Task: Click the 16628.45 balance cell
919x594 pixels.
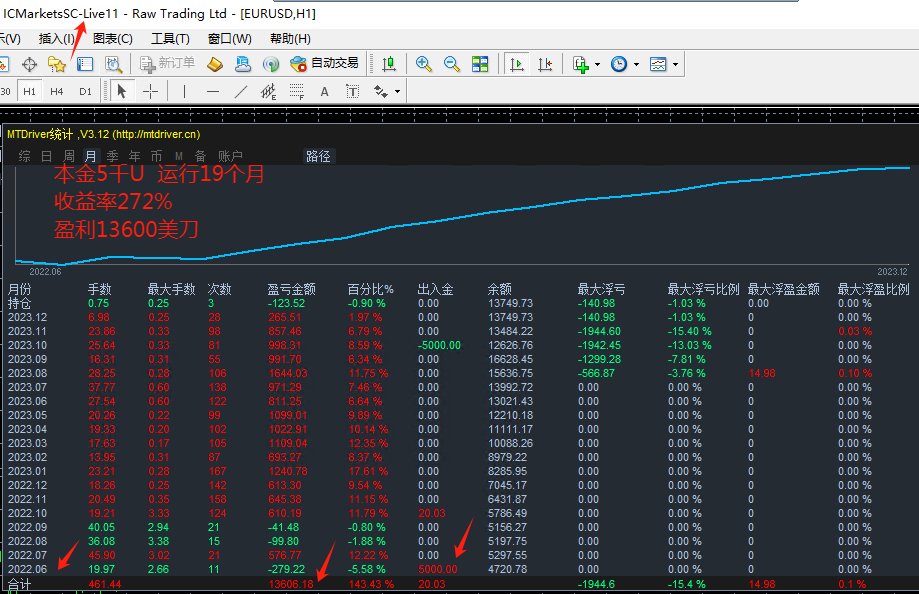Action: (510, 359)
